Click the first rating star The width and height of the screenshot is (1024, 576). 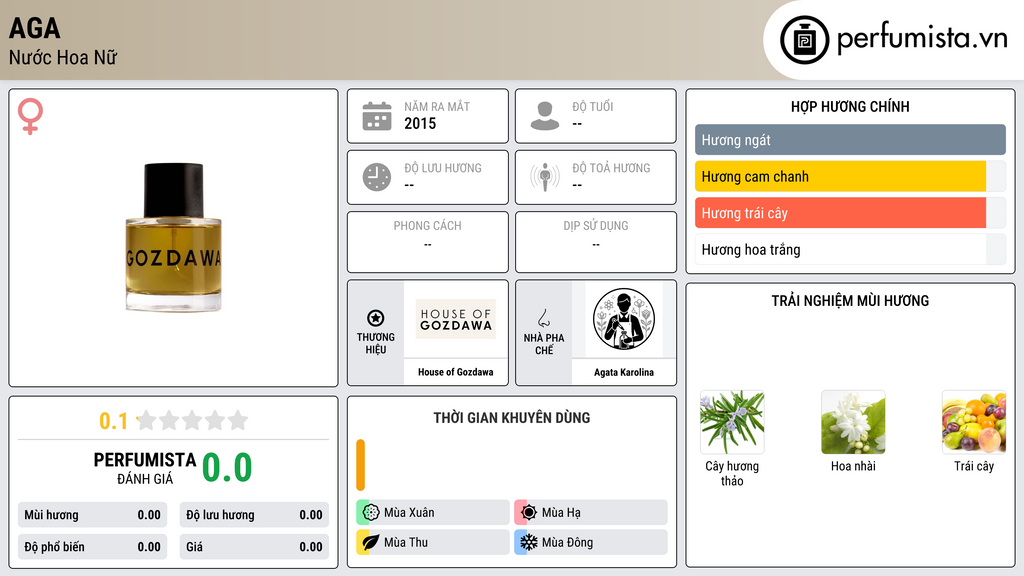pyautogui.click(x=147, y=420)
